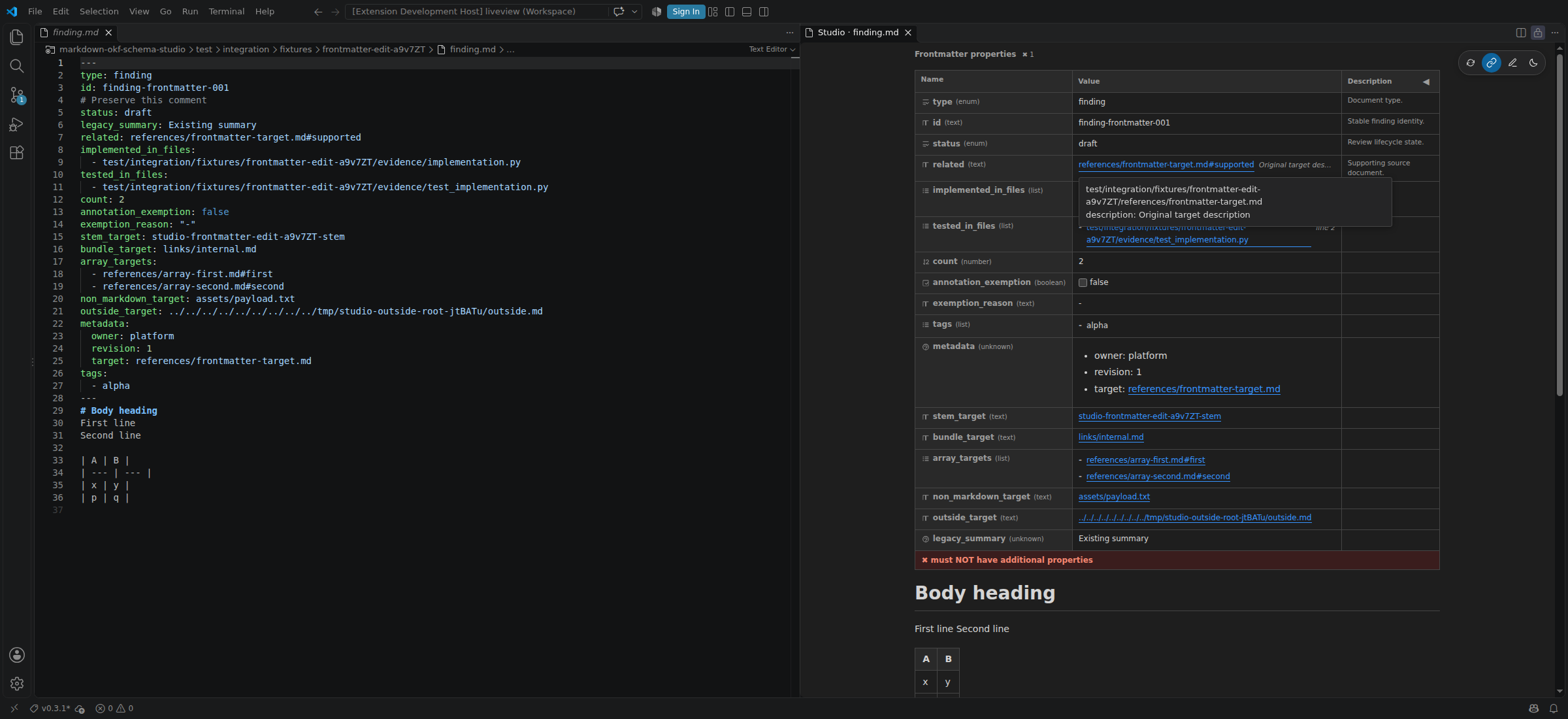The image size is (1568, 719).
Task: Open errors and warnings in status bar
Action: pyautogui.click(x=114, y=709)
